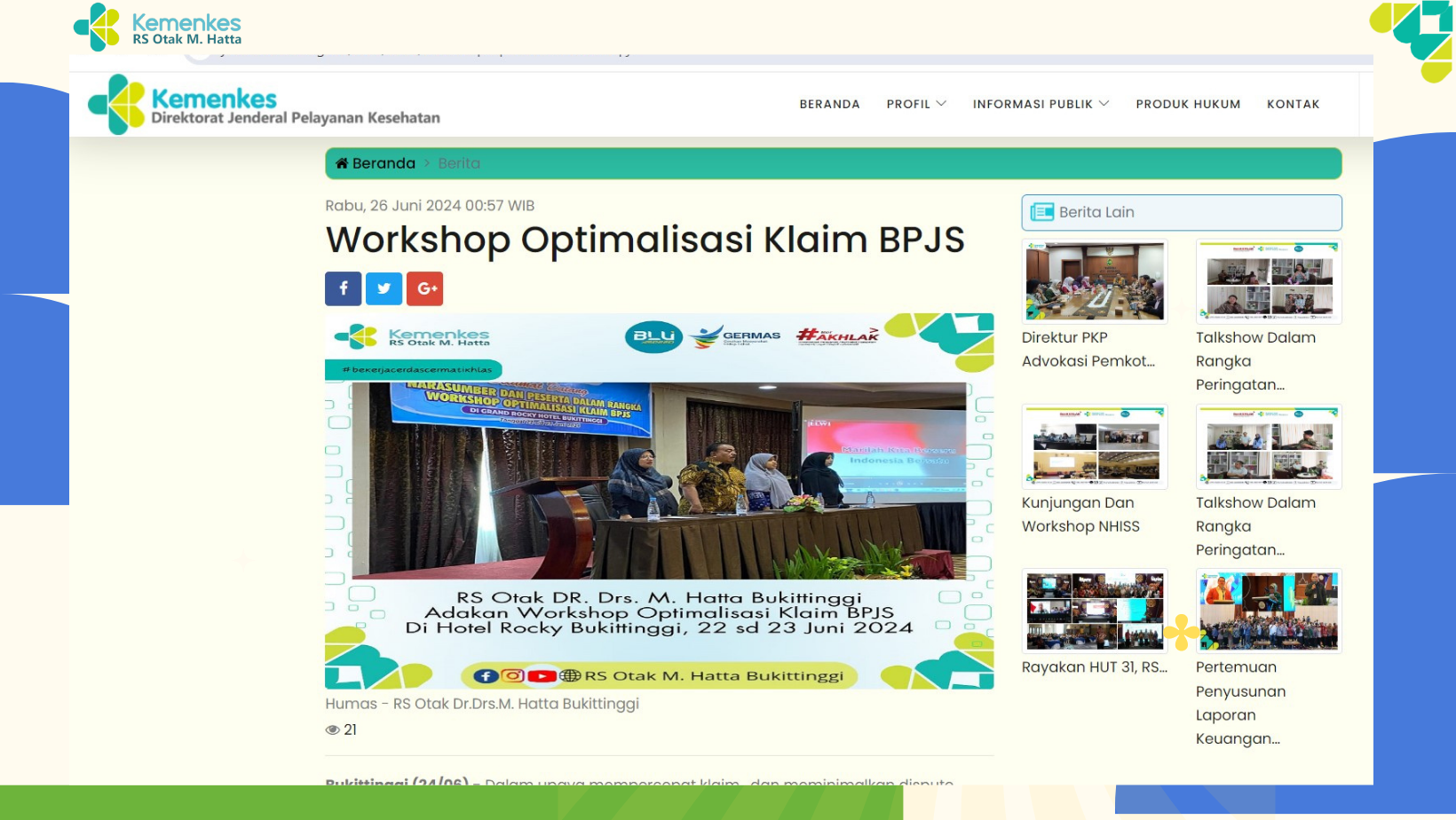Viewport: 1456px width, 820px height.
Task: Expand the Informasi Publik dropdown menu
Action: tap(1041, 104)
